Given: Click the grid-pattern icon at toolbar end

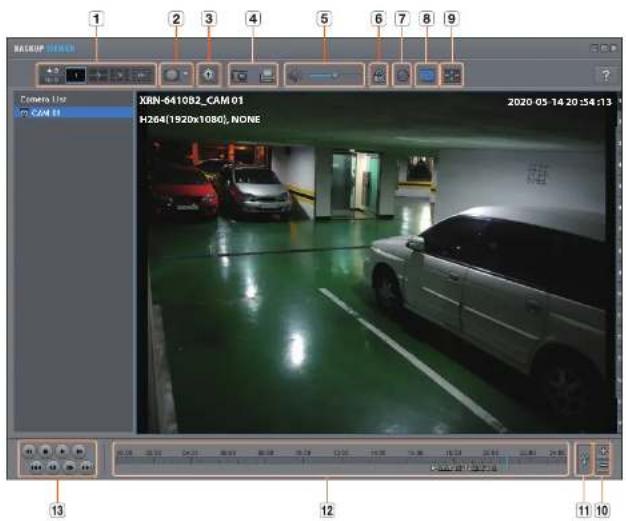Looking at the screenshot, I should 452,75.
